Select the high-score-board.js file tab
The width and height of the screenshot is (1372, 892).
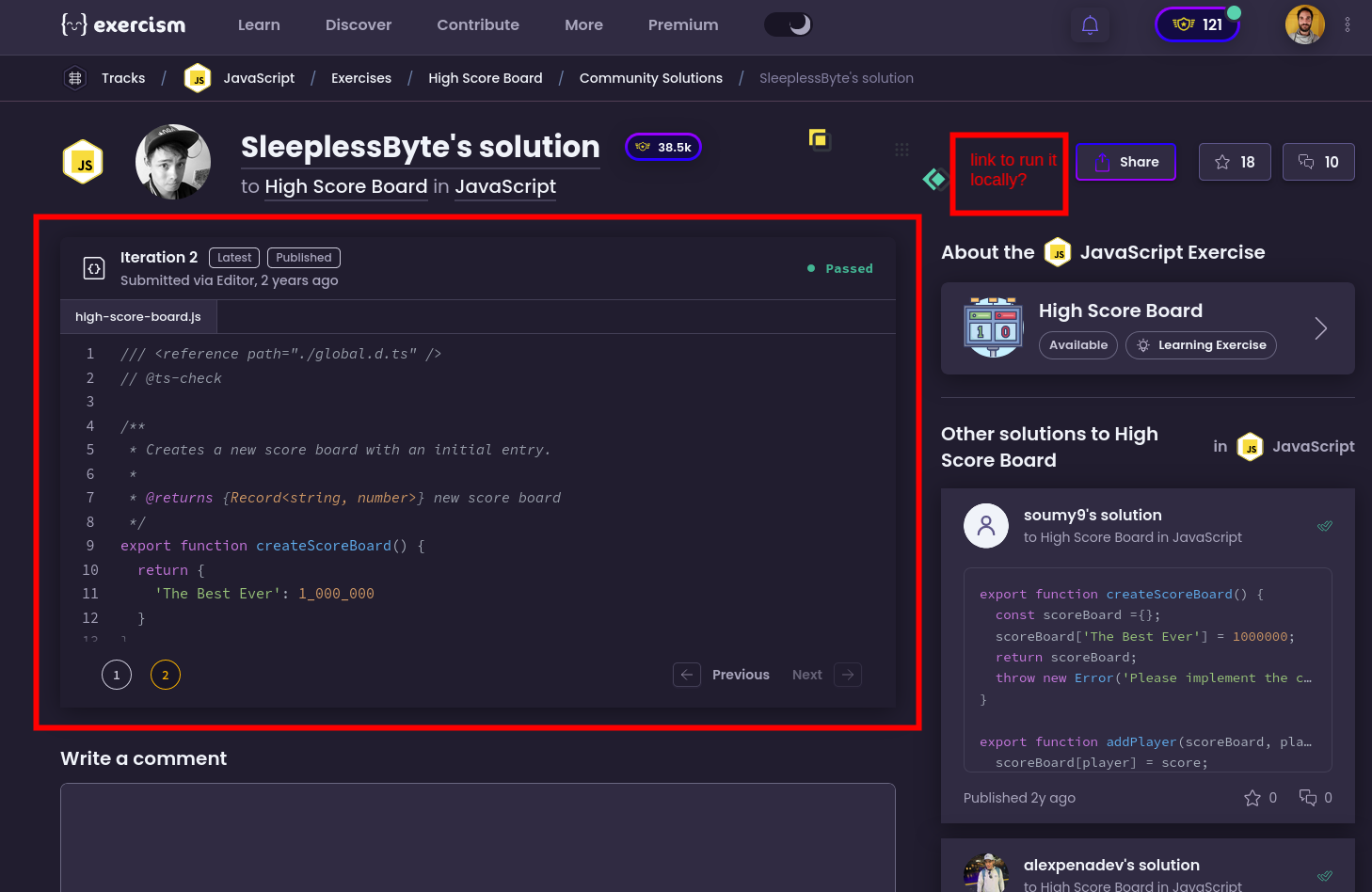point(138,317)
